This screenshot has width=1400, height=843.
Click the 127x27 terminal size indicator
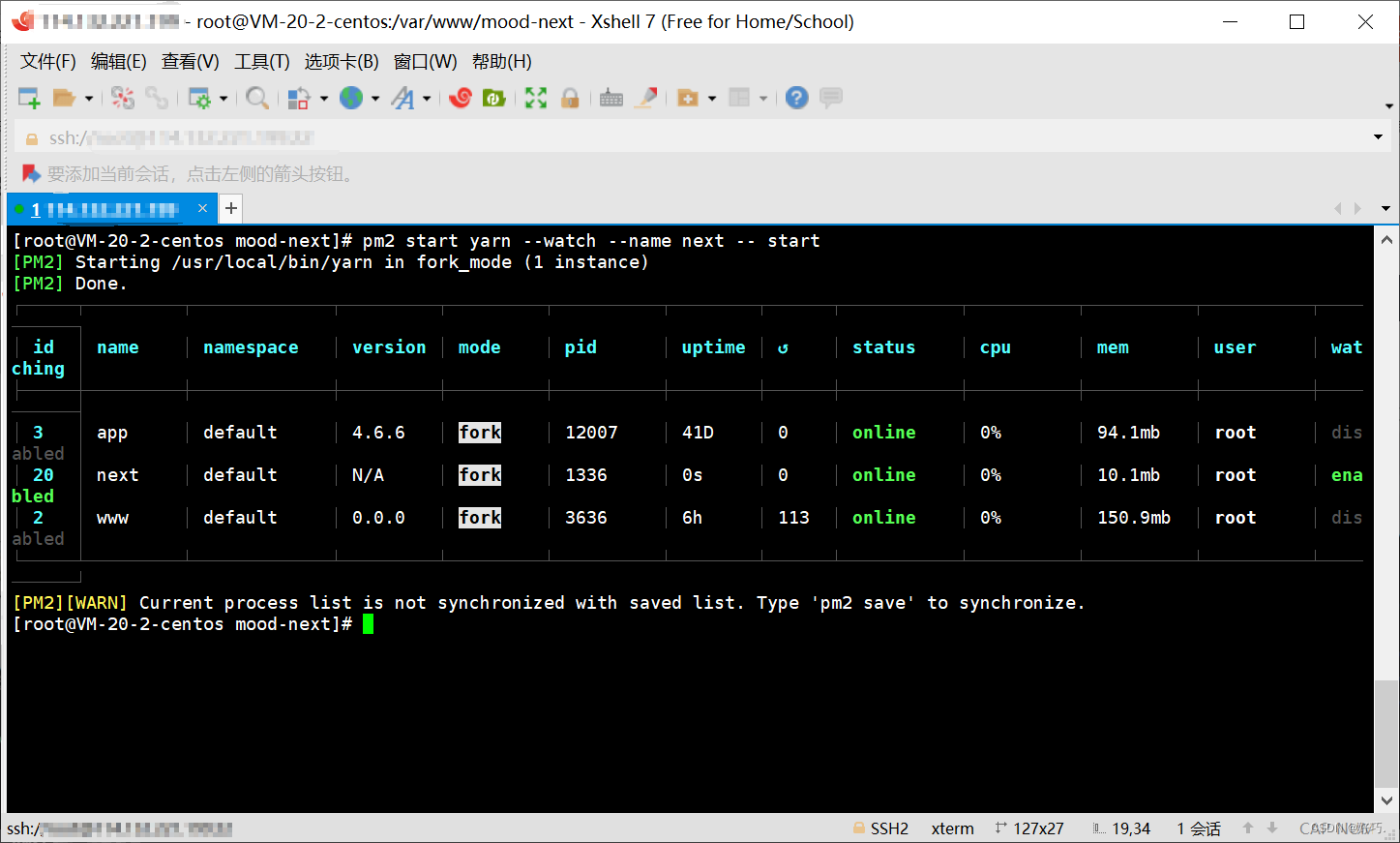click(1029, 828)
